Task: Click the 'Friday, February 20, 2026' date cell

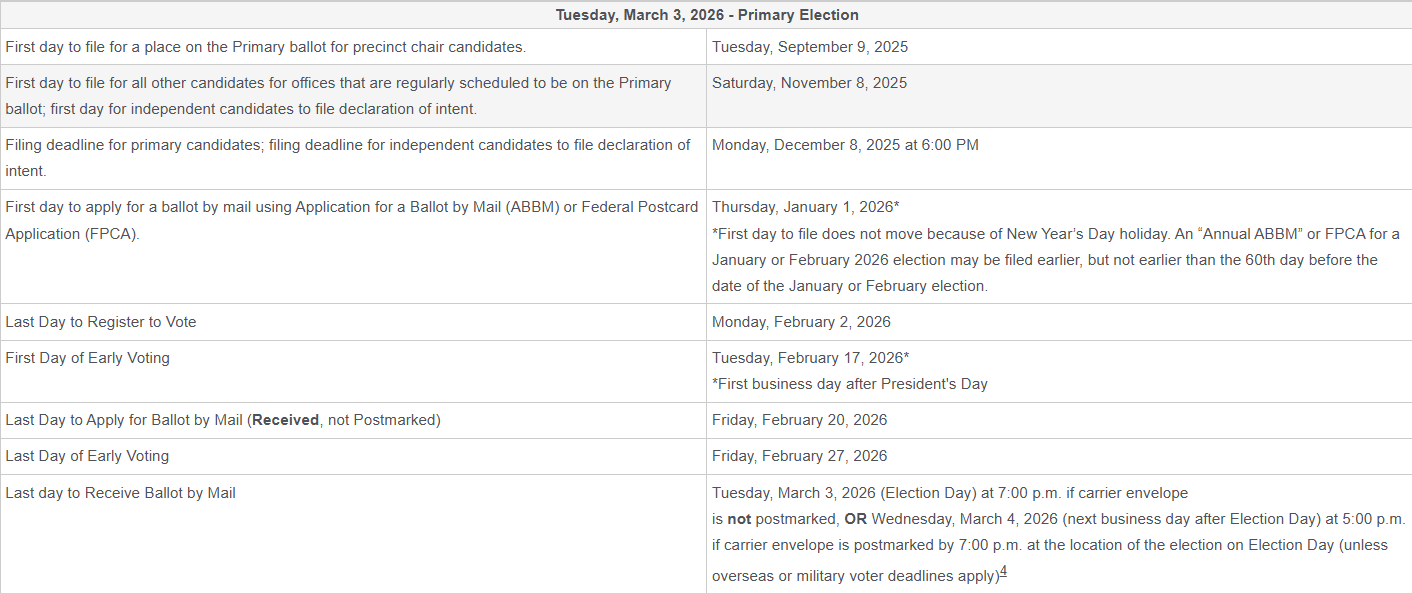Action: pos(799,420)
